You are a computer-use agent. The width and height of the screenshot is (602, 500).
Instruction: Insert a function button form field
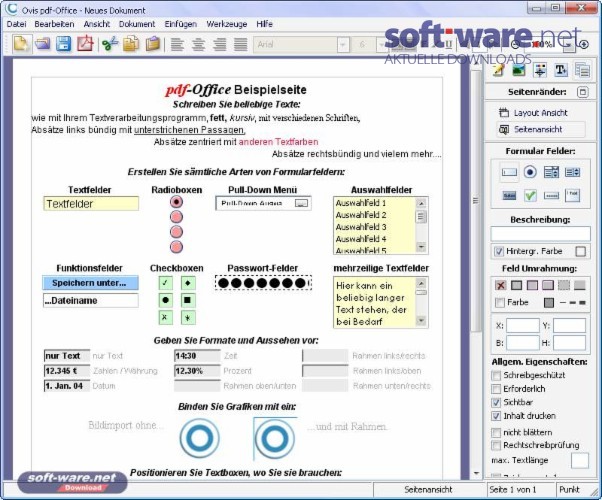click(x=509, y=195)
